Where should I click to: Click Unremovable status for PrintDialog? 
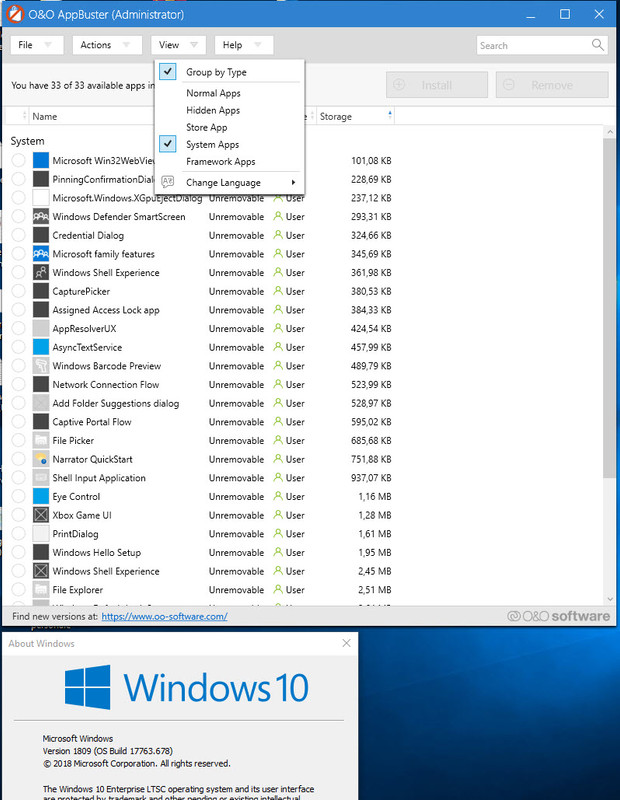coord(236,534)
